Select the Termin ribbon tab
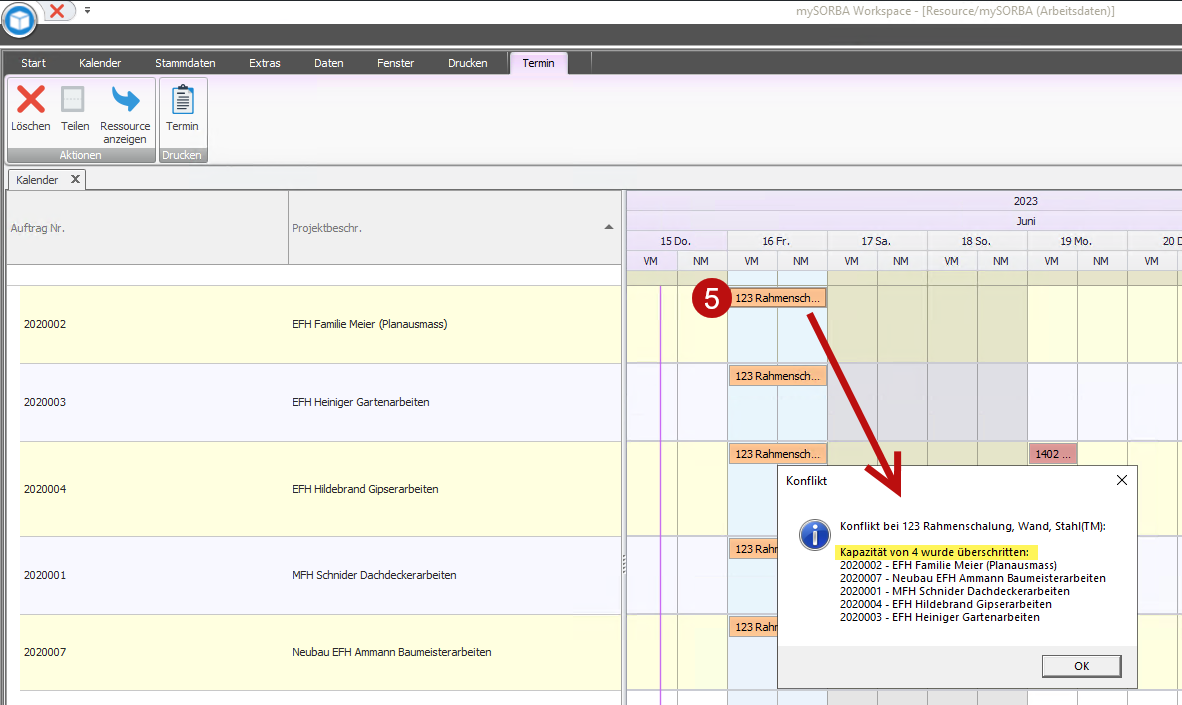Image resolution: width=1182 pixels, height=705 pixels. (x=538, y=63)
